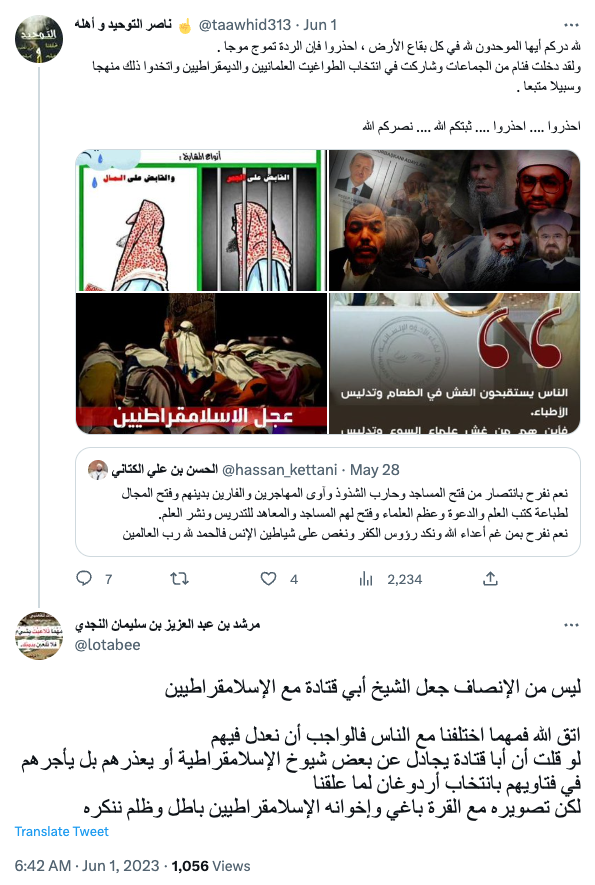Click the reply icon with 7 replies

(x=84, y=579)
